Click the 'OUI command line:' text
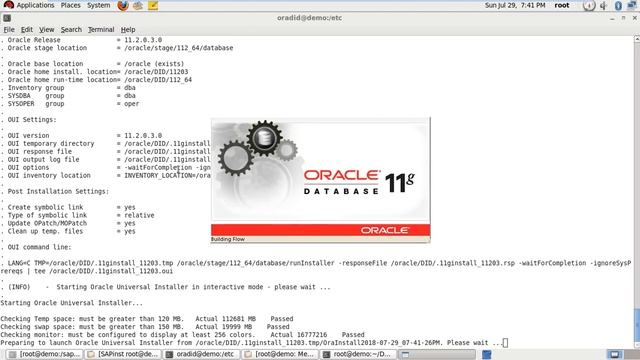The width and height of the screenshot is (640, 360). 39,247
